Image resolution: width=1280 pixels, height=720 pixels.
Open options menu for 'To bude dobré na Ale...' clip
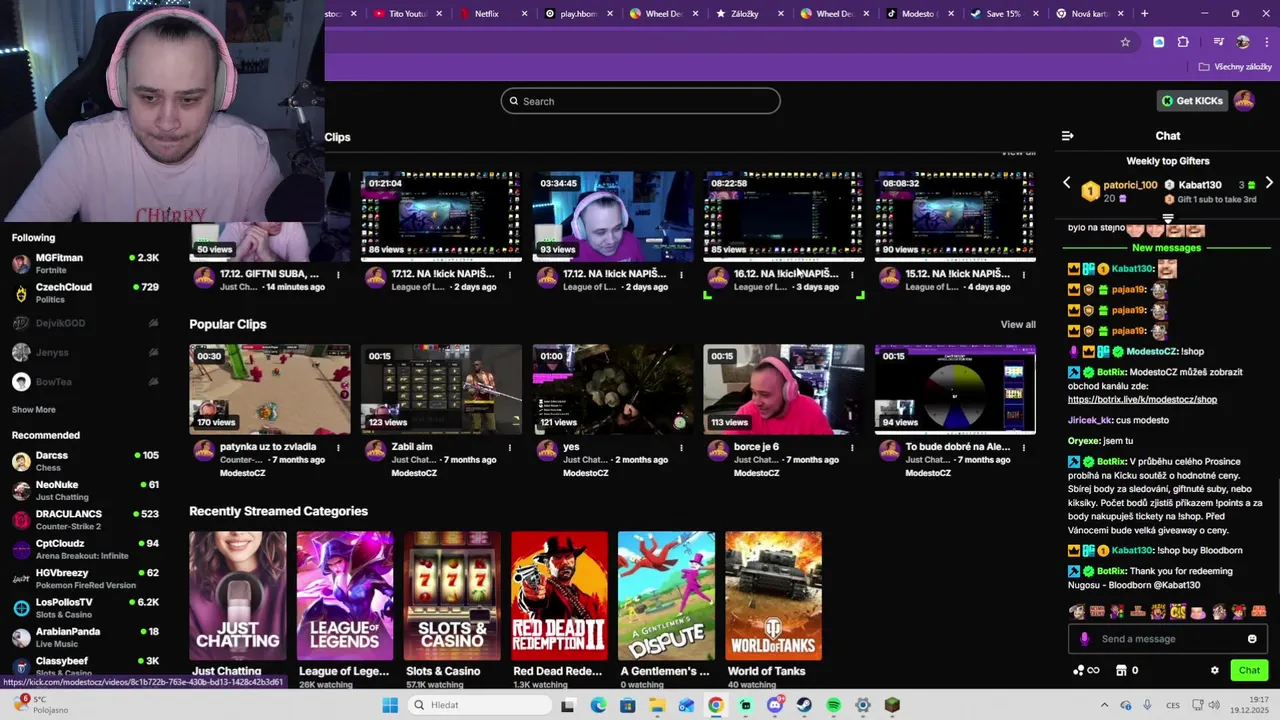1023,448
